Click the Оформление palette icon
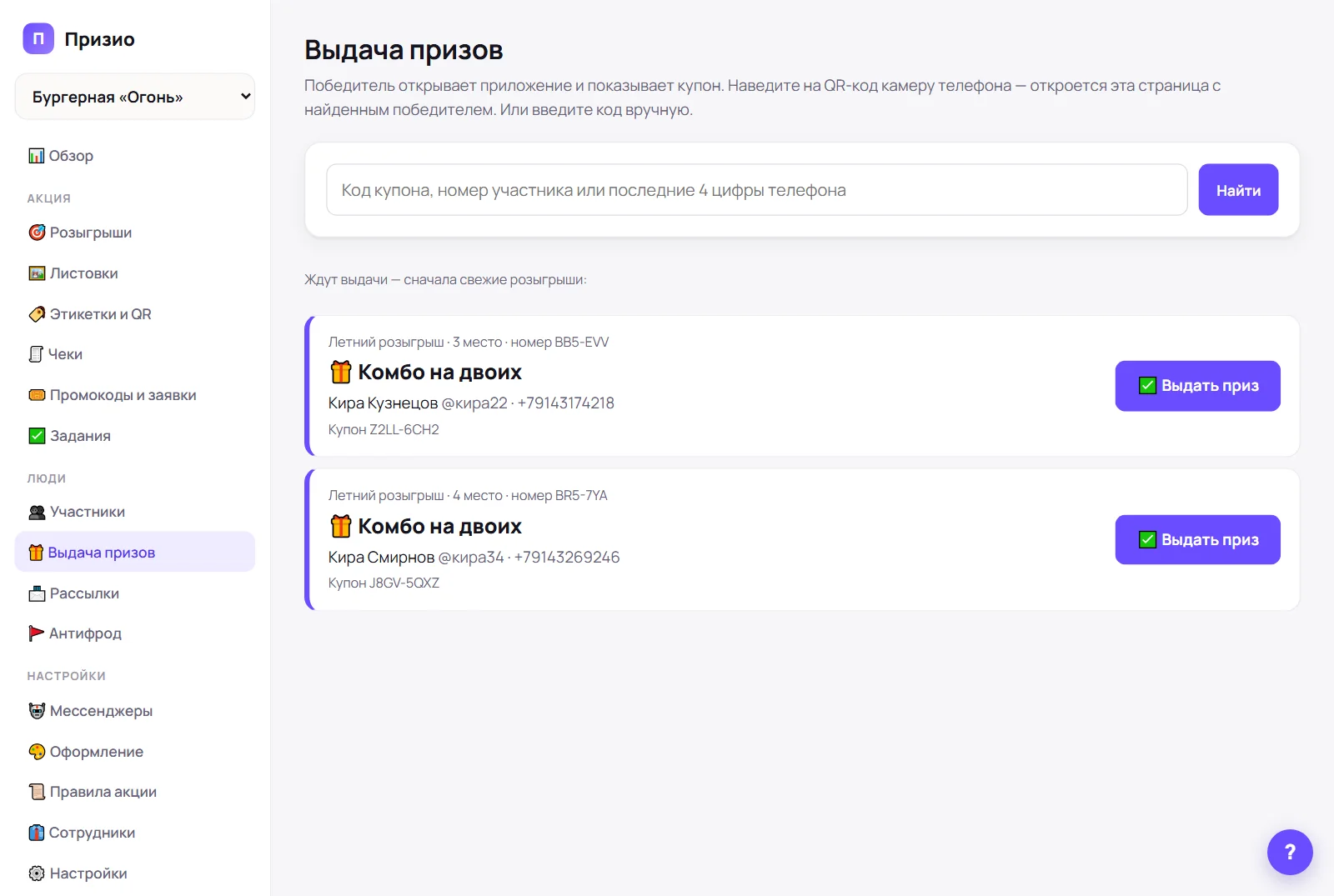This screenshot has width=1334, height=896. 37,752
